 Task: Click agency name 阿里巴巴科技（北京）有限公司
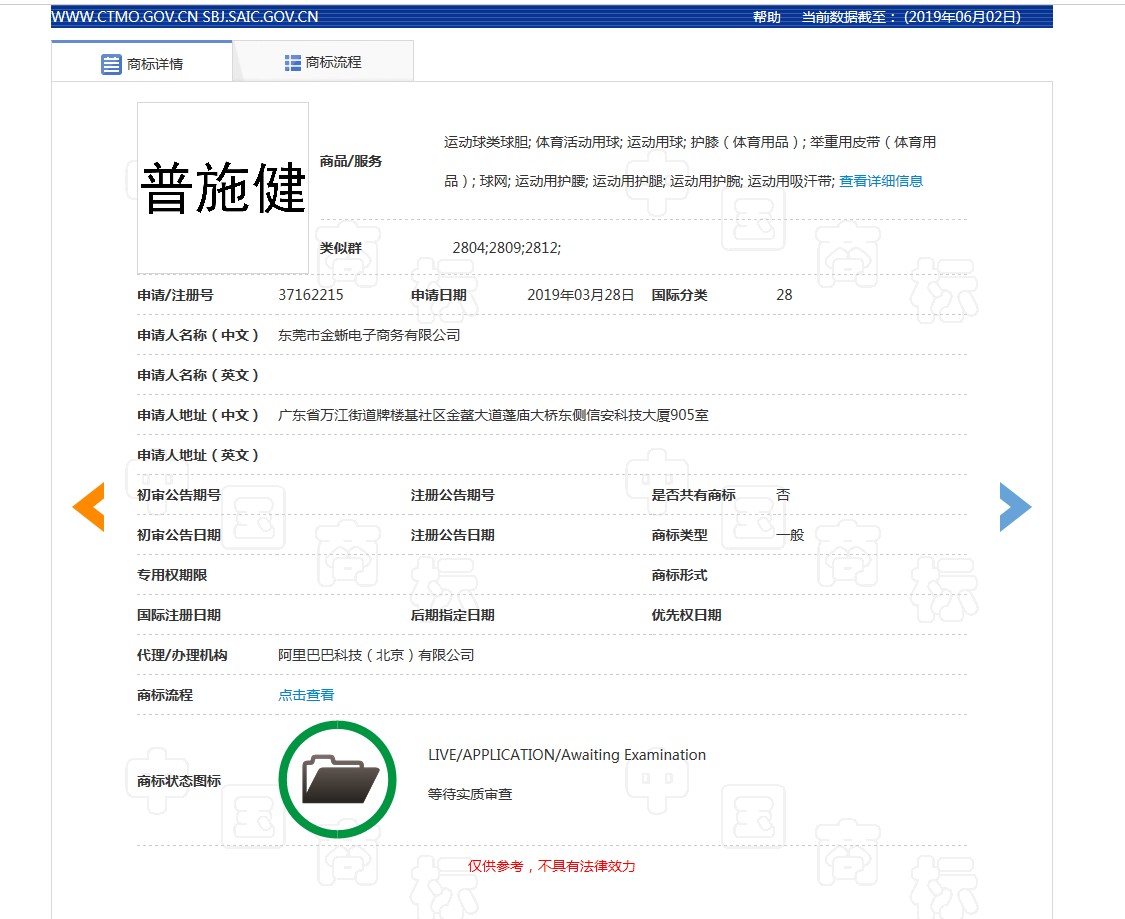point(376,655)
